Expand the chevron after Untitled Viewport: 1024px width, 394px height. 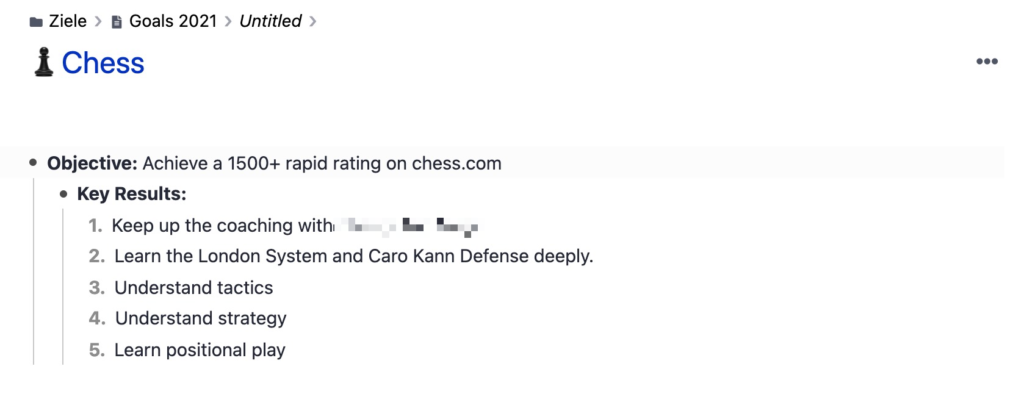tap(313, 22)
